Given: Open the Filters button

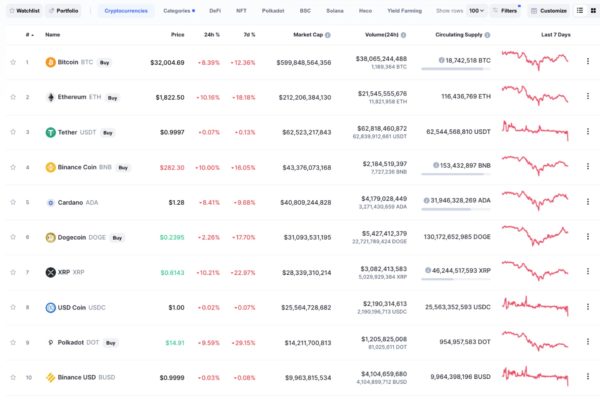Looking at the screenshot, I should (505, 11).
